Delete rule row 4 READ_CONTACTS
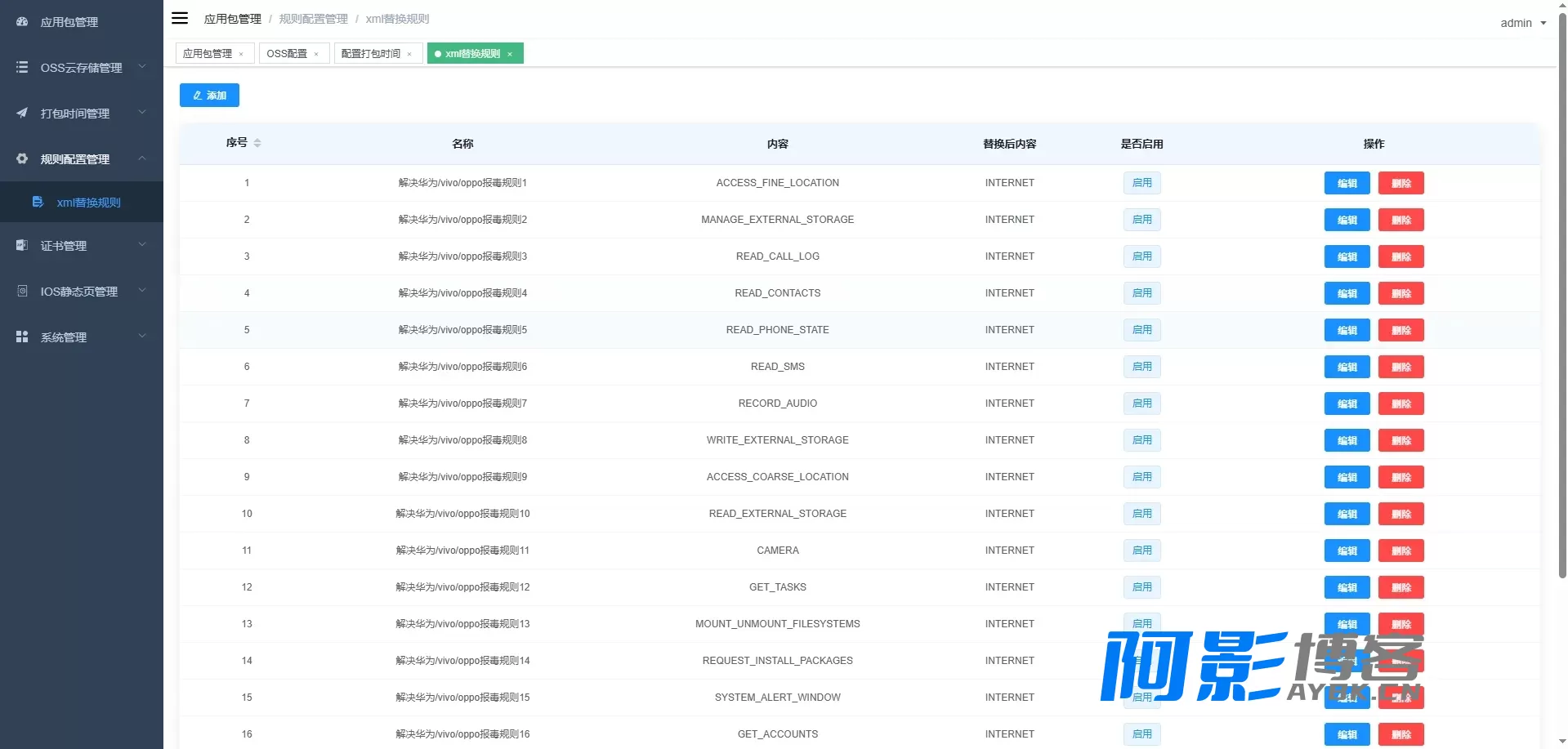1568x749 pixels. [x=1400, y=293]
